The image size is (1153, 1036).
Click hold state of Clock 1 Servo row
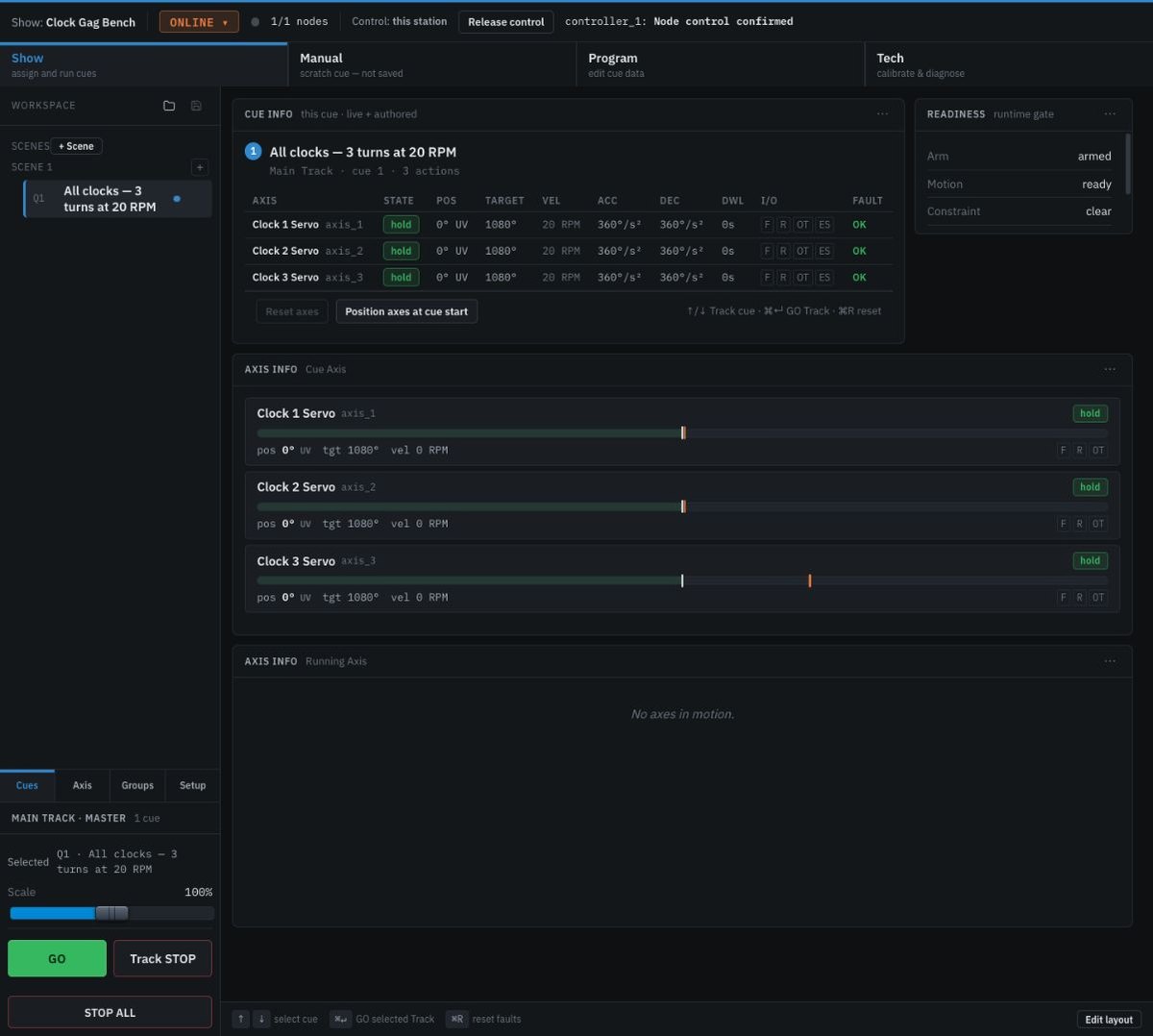401,225
